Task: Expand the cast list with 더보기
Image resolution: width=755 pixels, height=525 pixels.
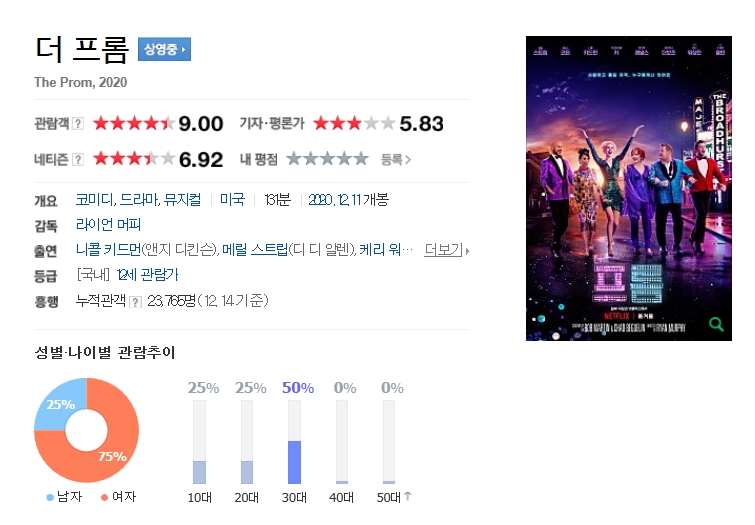Action: (446, 250)
